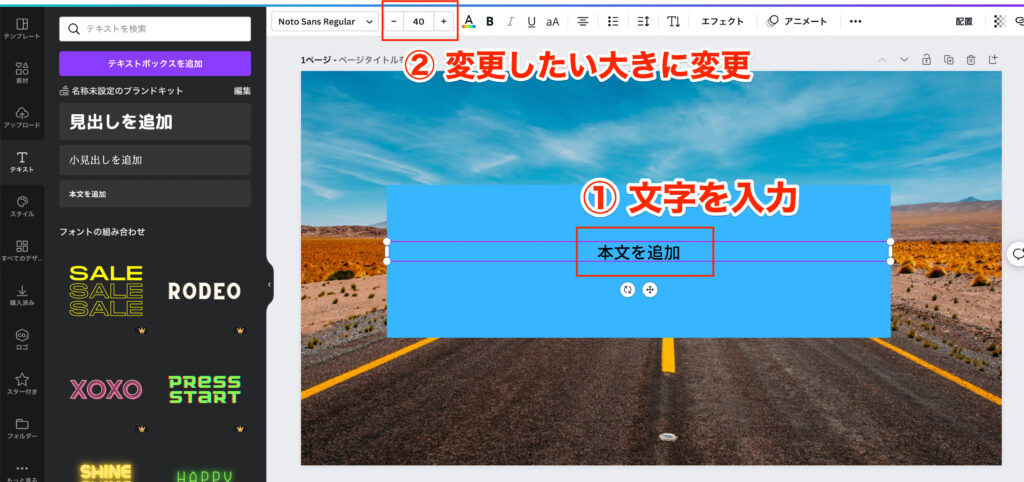Move the page up with the chevron
The width and height of the screenshot is (1024, 482).
coord(882,59)
